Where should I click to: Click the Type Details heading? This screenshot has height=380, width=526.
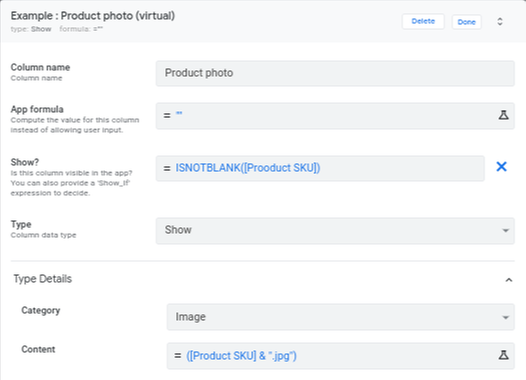(x=43, y=279)
